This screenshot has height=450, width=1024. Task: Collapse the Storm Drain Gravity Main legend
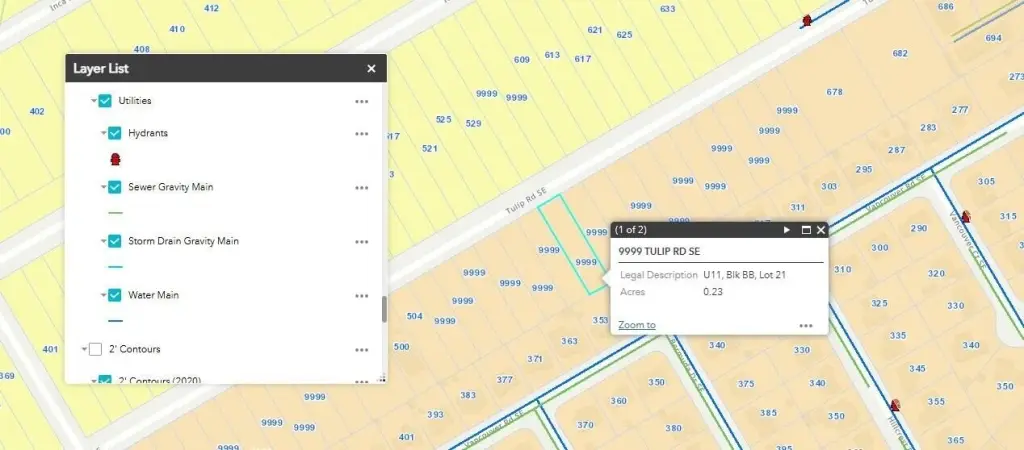coord(103,241)
